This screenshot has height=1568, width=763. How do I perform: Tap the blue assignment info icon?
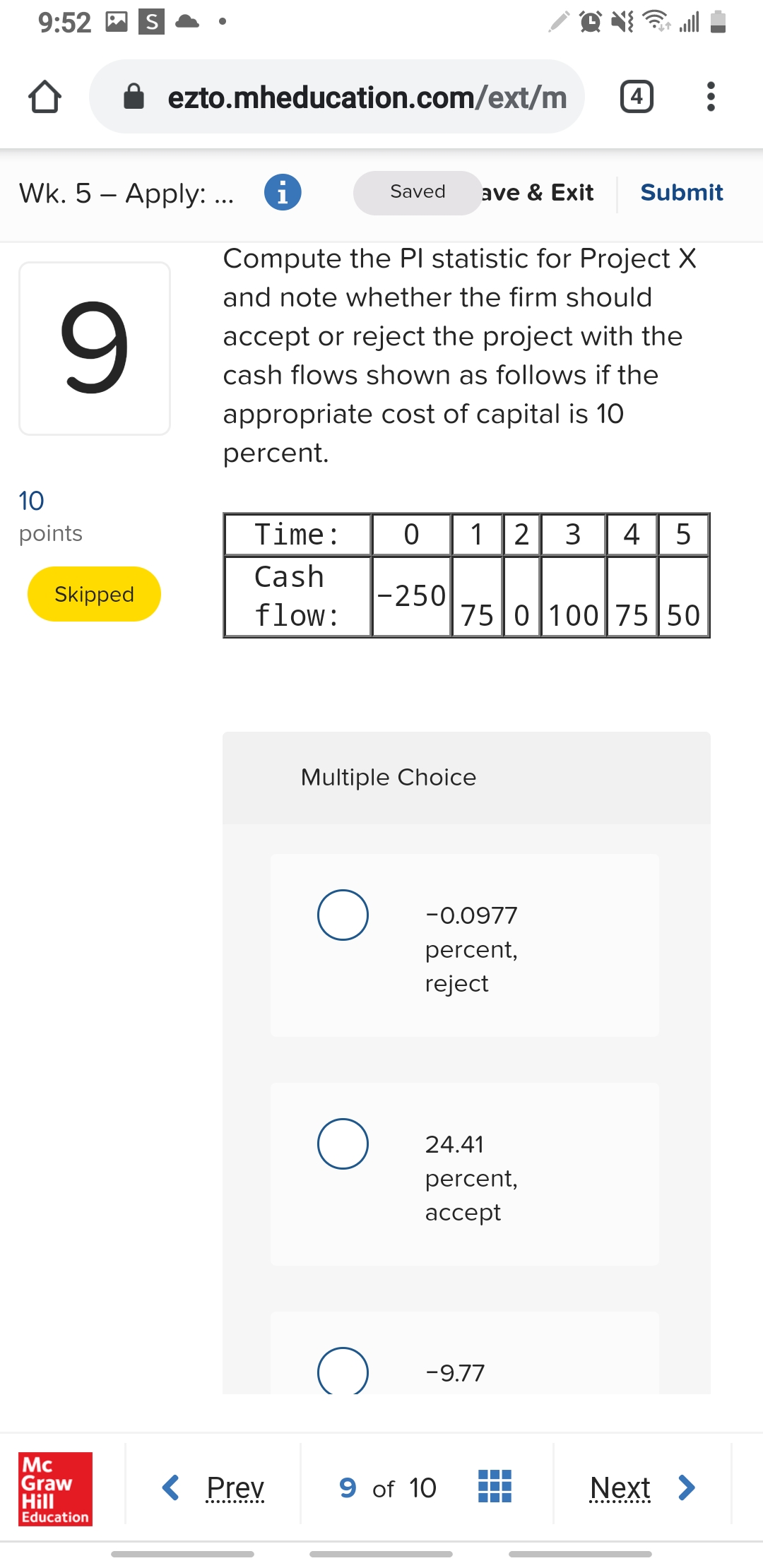(x=283, y=192)
